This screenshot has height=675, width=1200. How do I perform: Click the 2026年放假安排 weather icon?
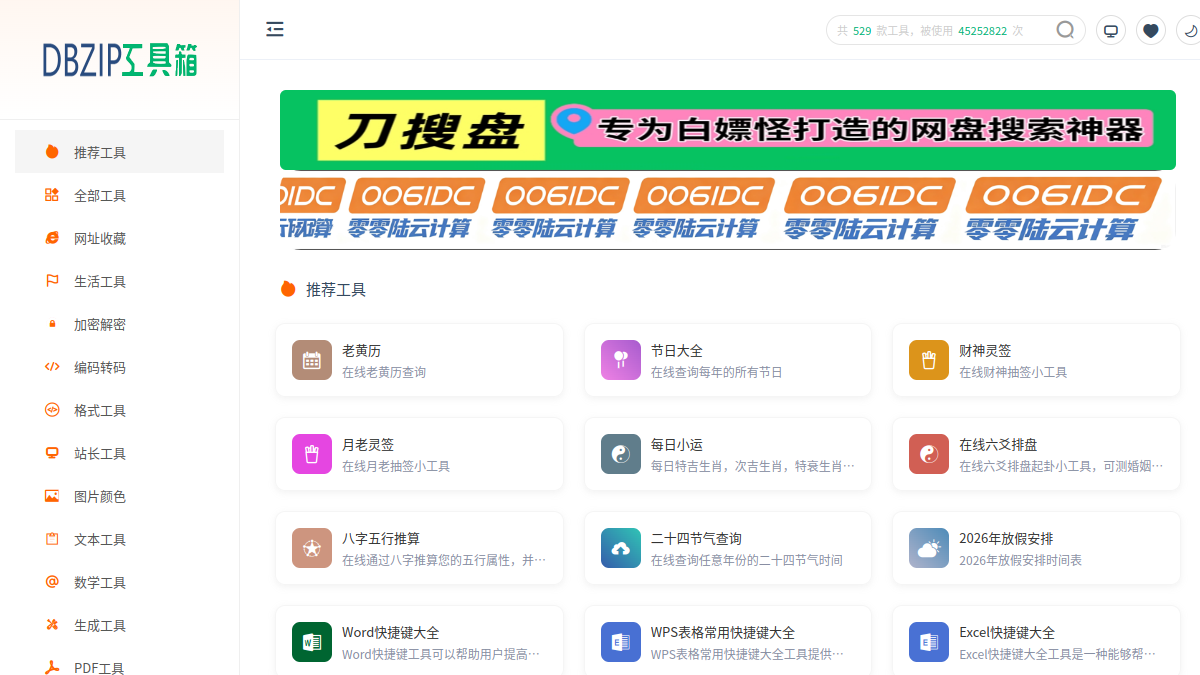tap(929, 548)
